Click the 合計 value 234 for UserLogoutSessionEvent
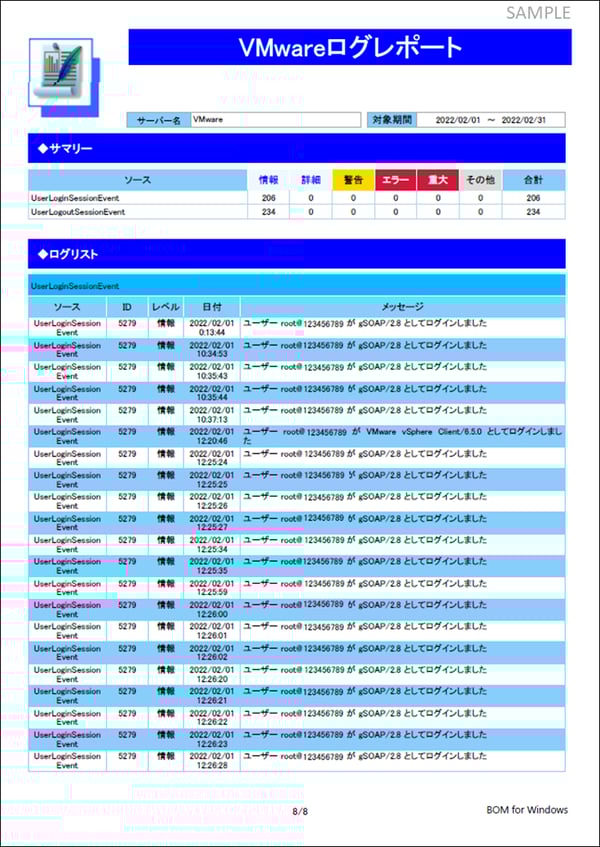 (534, 212)
